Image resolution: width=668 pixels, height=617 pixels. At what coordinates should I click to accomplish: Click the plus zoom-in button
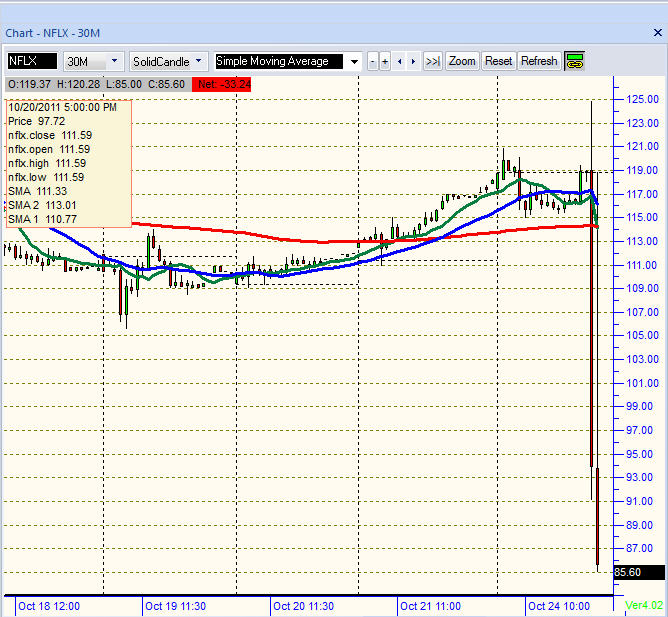(385, 61)
